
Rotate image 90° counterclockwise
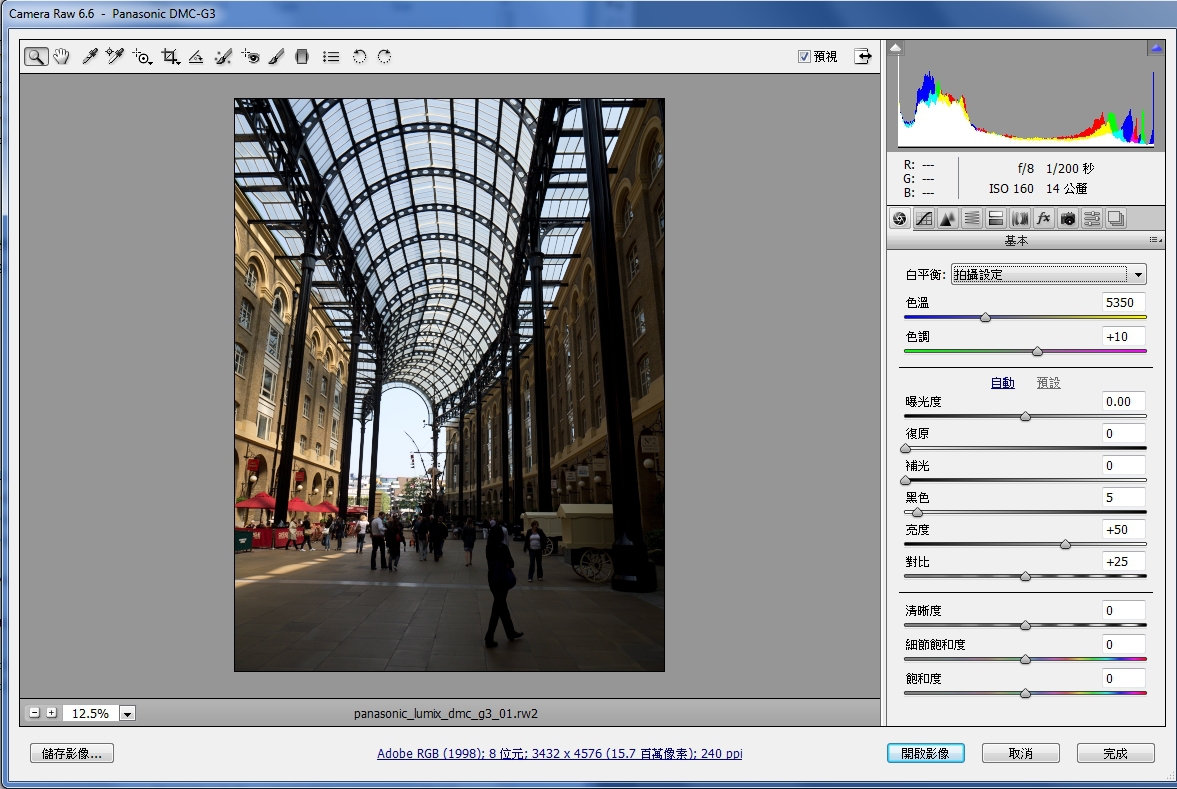(359, 57)
